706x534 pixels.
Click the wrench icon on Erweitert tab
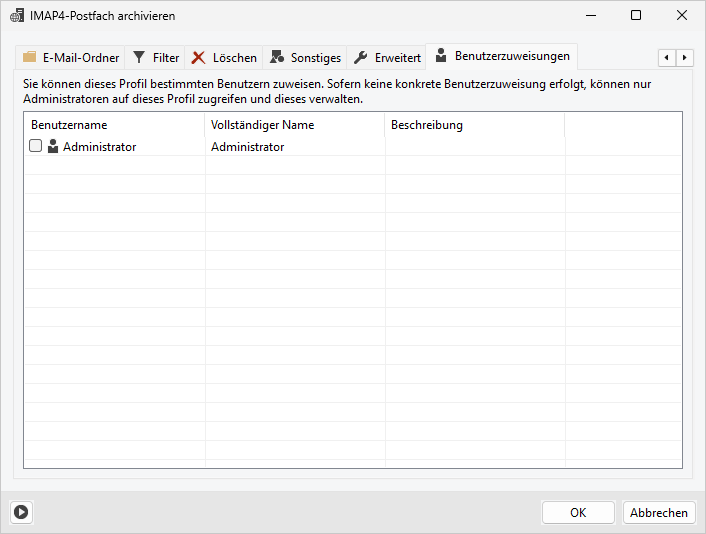[x=360, y=58]
